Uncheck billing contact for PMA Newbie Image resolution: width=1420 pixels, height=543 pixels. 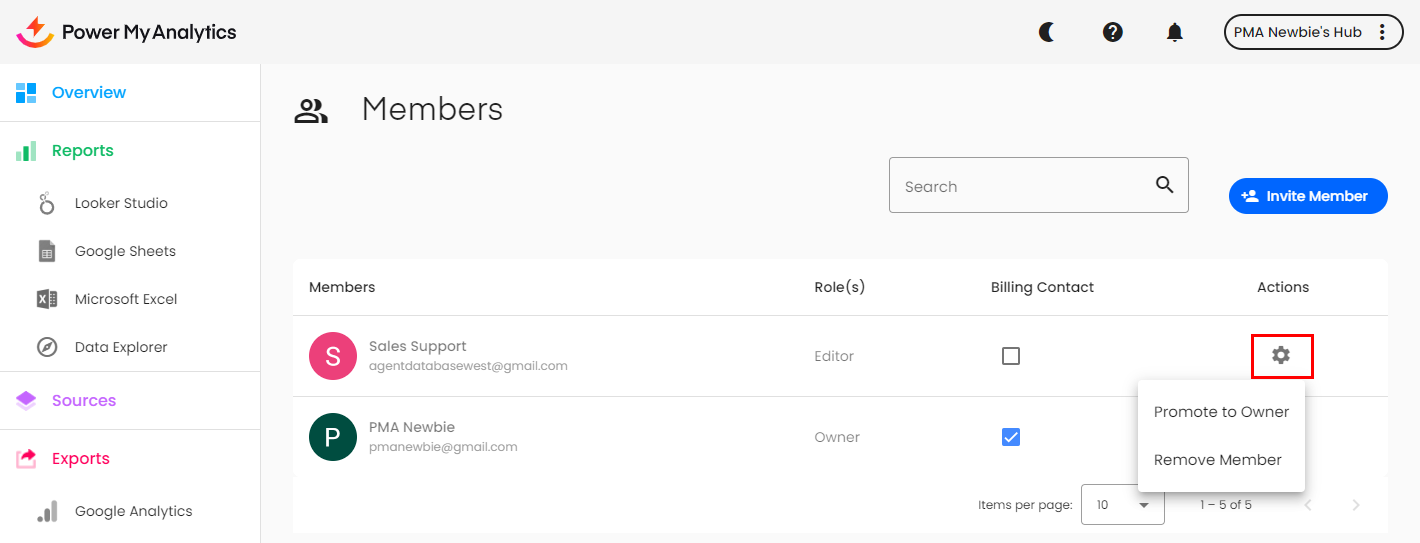(x=1011, y=437)
